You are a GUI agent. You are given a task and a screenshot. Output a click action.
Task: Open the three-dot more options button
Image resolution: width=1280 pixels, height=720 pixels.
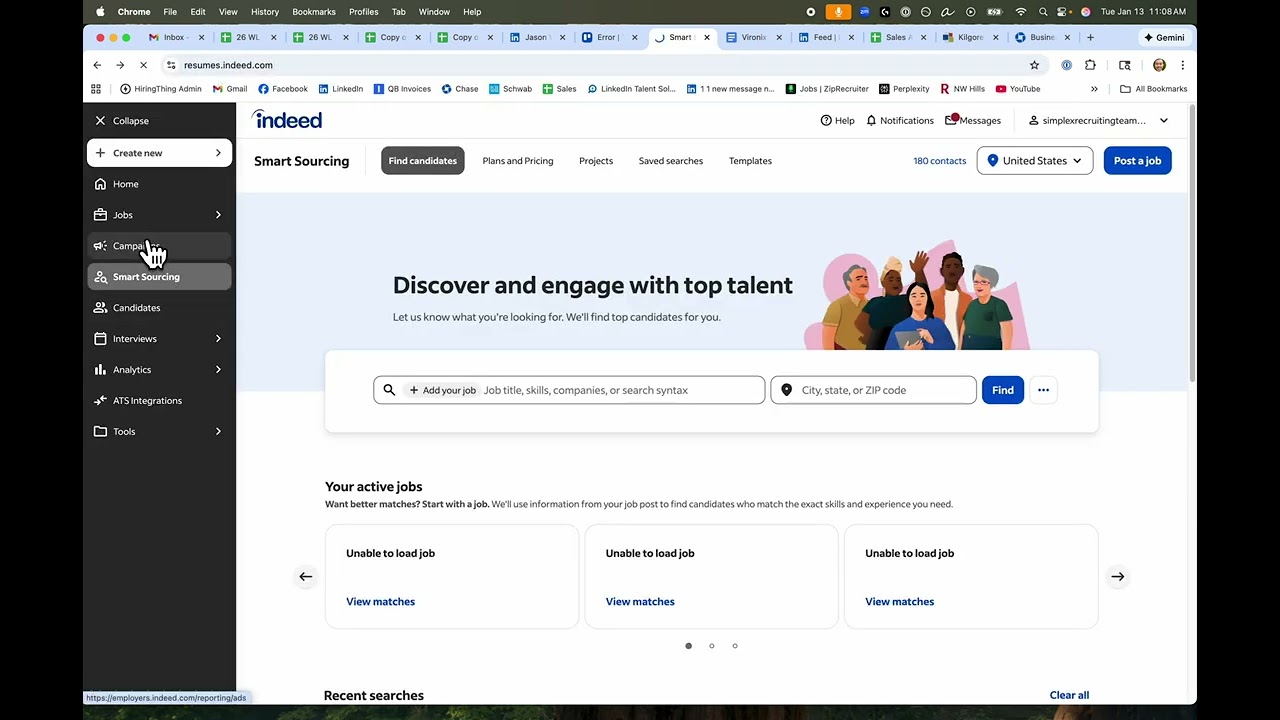(1043, 390)
